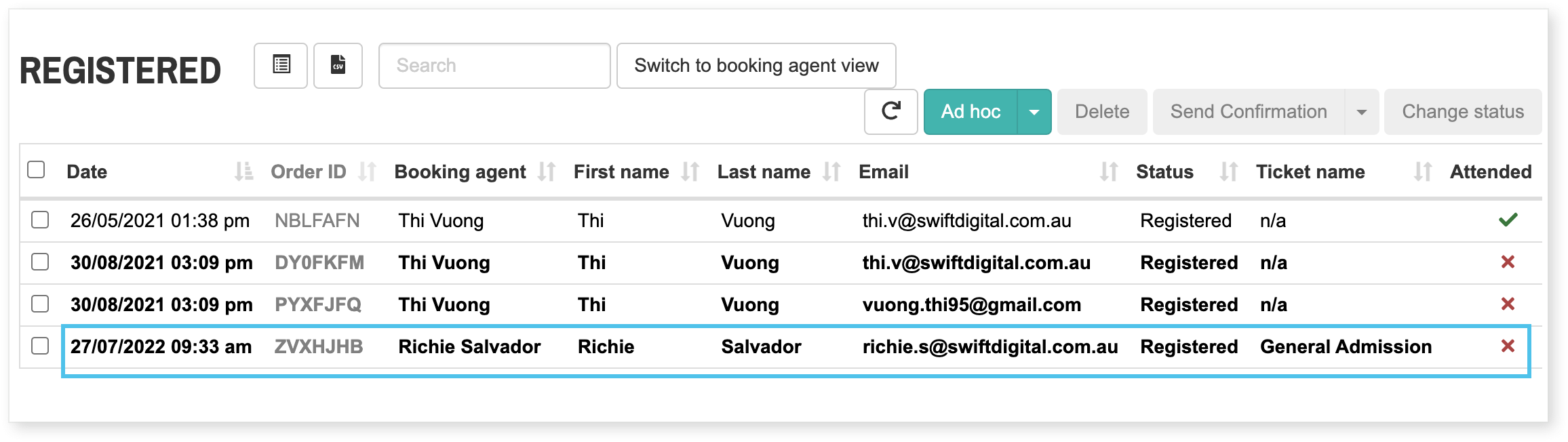Screen dimensions: 1568x442
Task: Expand the Ad hoc dropdown arrow
Action: click(x=1034, y=112)
